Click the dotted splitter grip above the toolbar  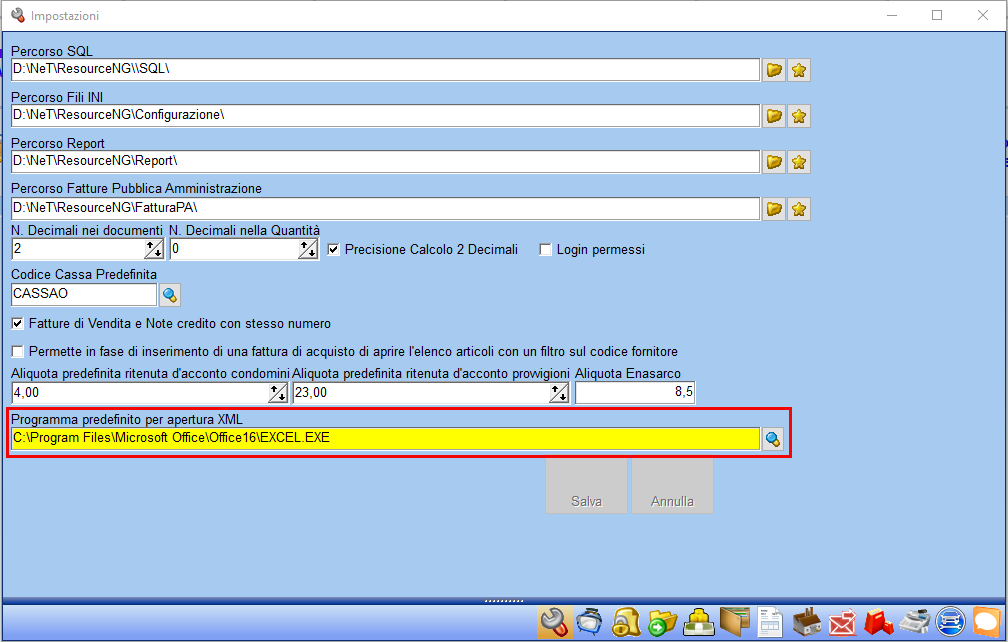504,602
